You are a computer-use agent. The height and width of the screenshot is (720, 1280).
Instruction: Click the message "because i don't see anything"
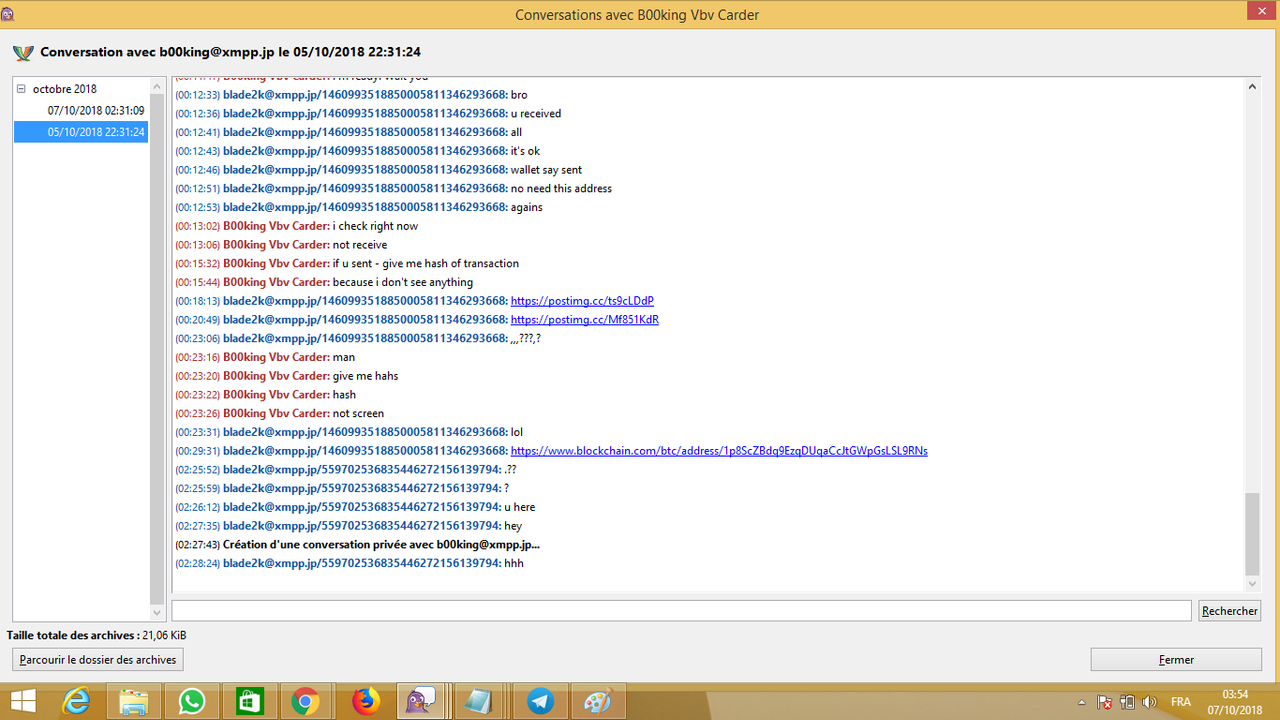(403, 283)
